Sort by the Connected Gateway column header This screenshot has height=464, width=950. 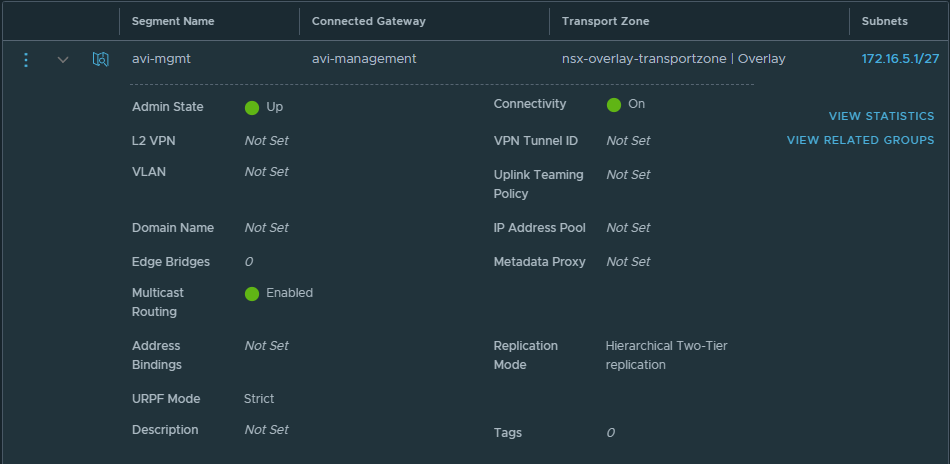(368, 21)
